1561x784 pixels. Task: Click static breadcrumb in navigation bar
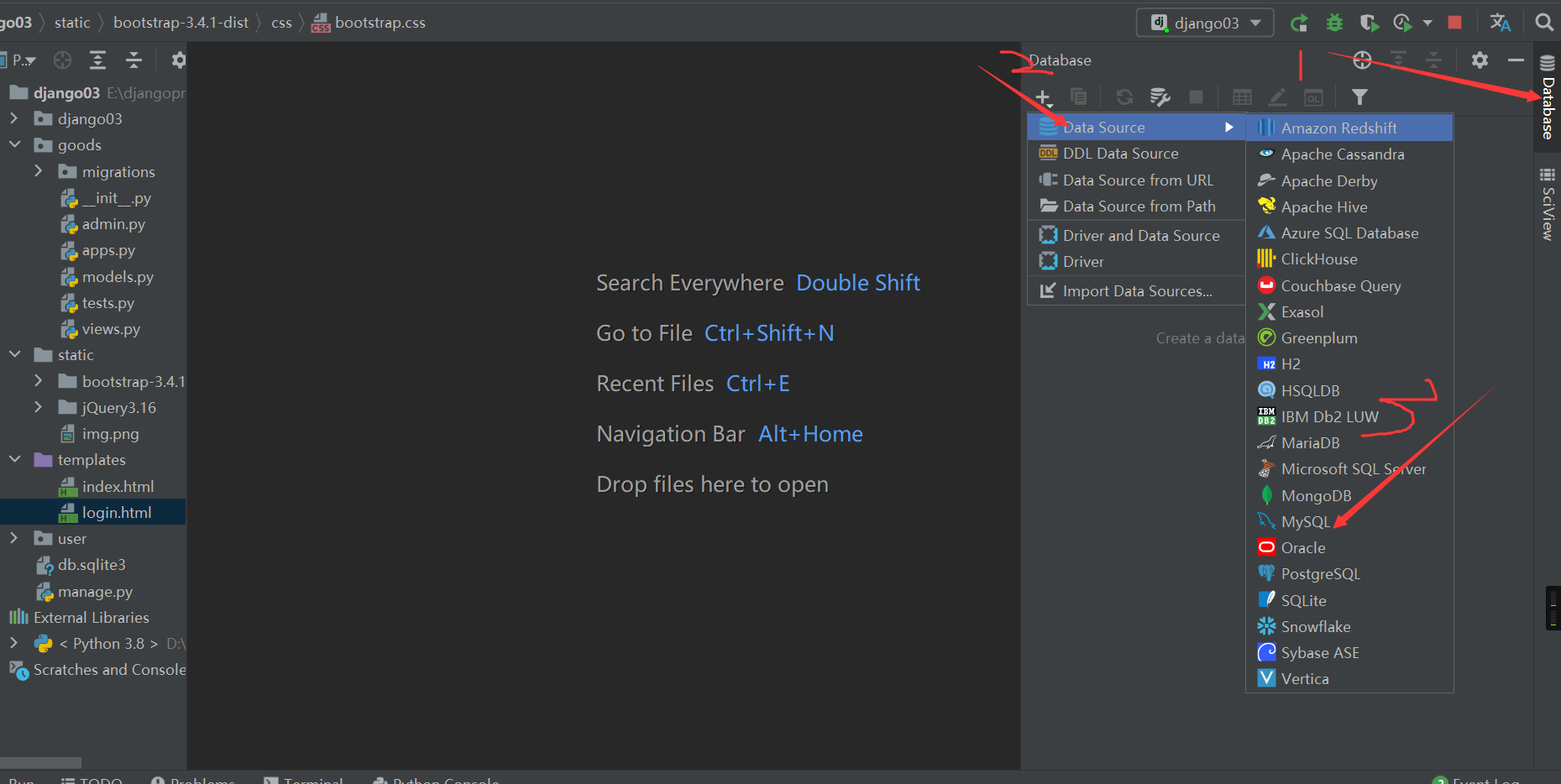72,23
